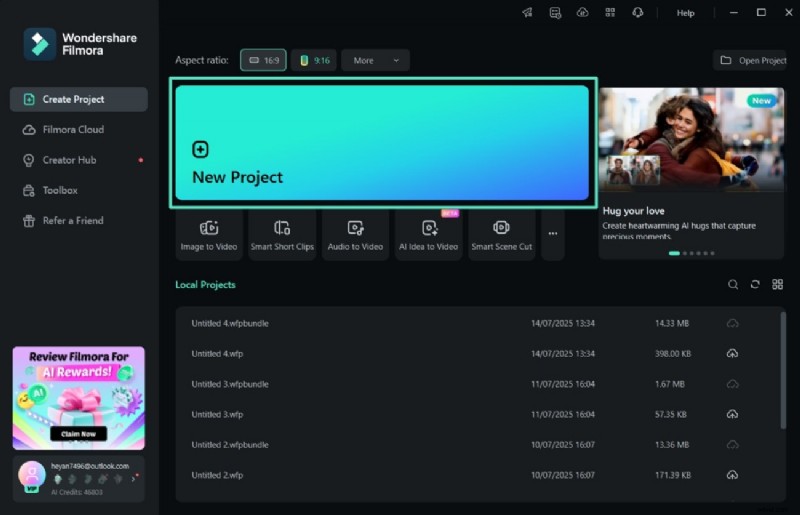Screen dimensions: 800x515
Task: Open the Image to Video tool
Action: pos(209,234)
